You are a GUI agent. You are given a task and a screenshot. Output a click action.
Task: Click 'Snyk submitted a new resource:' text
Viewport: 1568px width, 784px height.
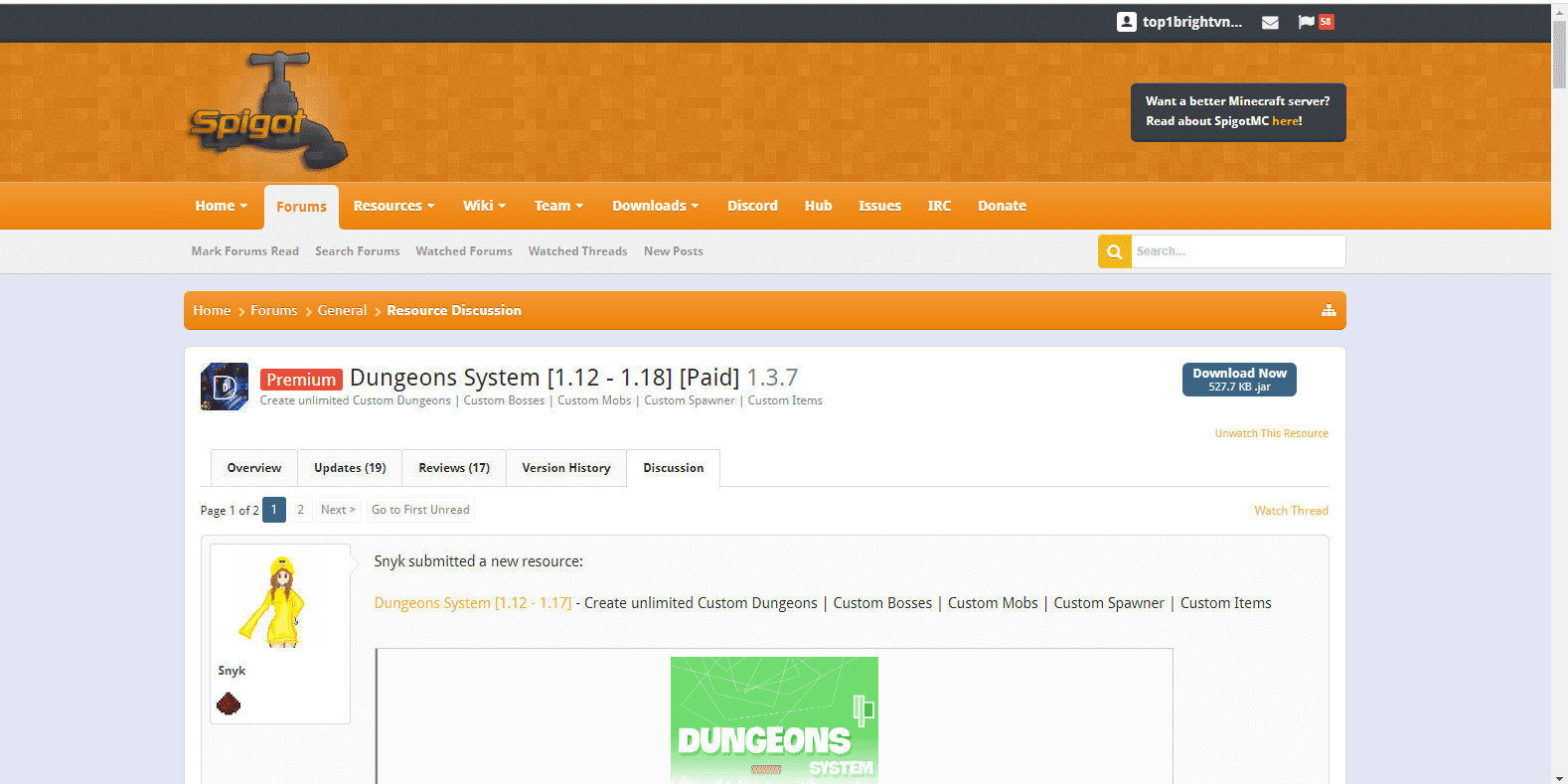[479, 561]
